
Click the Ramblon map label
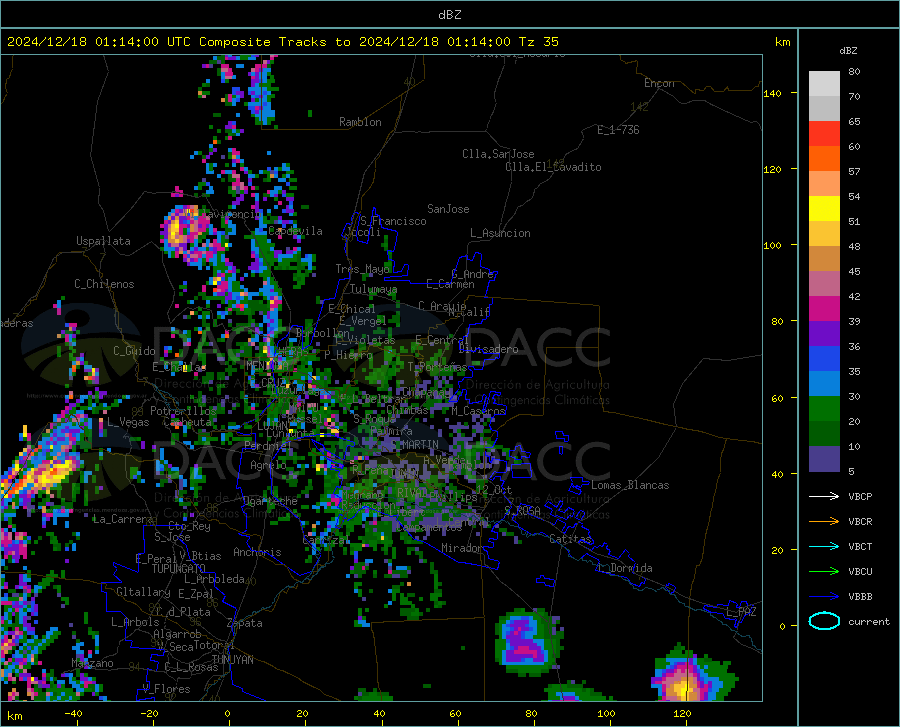coord(360,122)
